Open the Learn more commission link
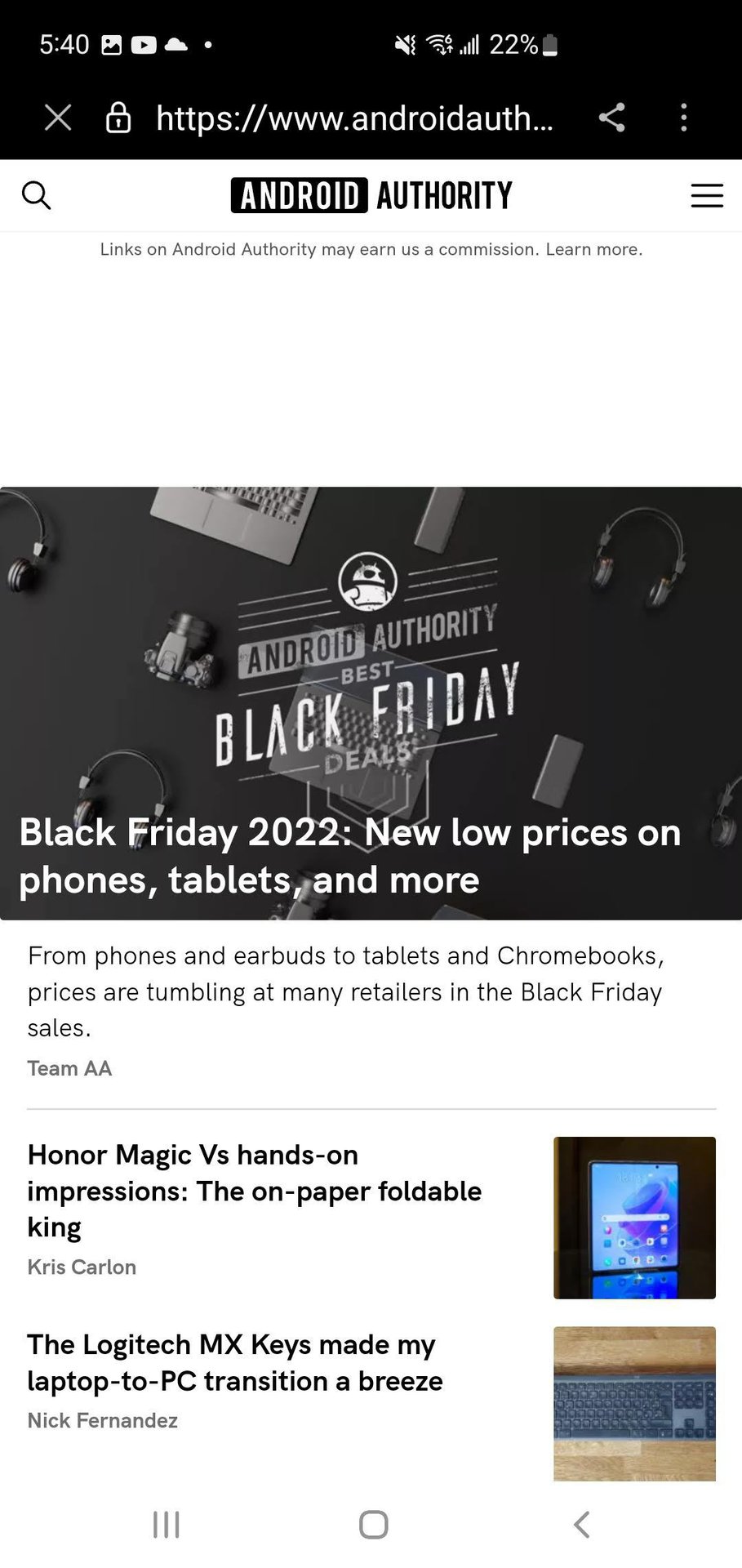 (593, 250)
